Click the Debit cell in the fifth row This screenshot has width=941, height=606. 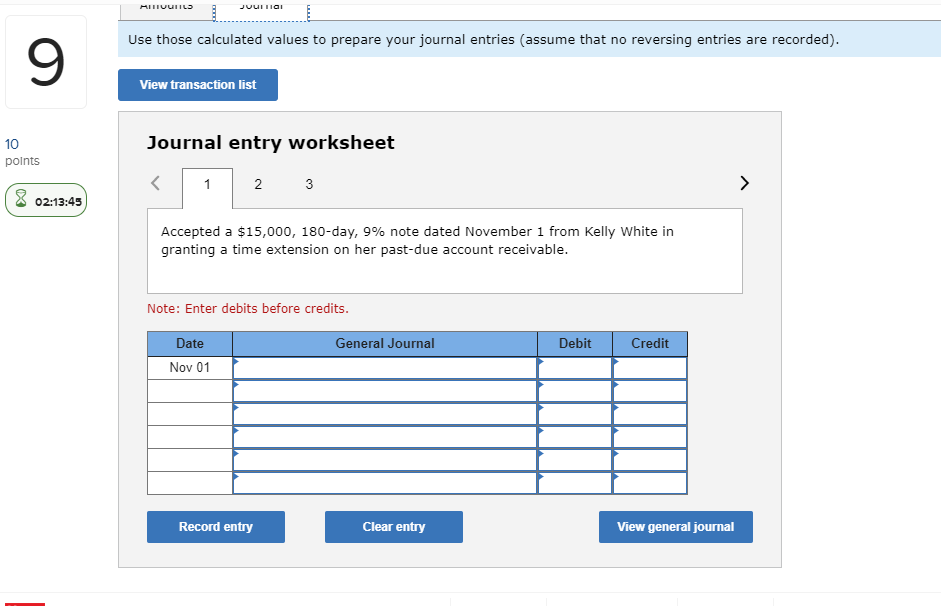tap(575, 460)
